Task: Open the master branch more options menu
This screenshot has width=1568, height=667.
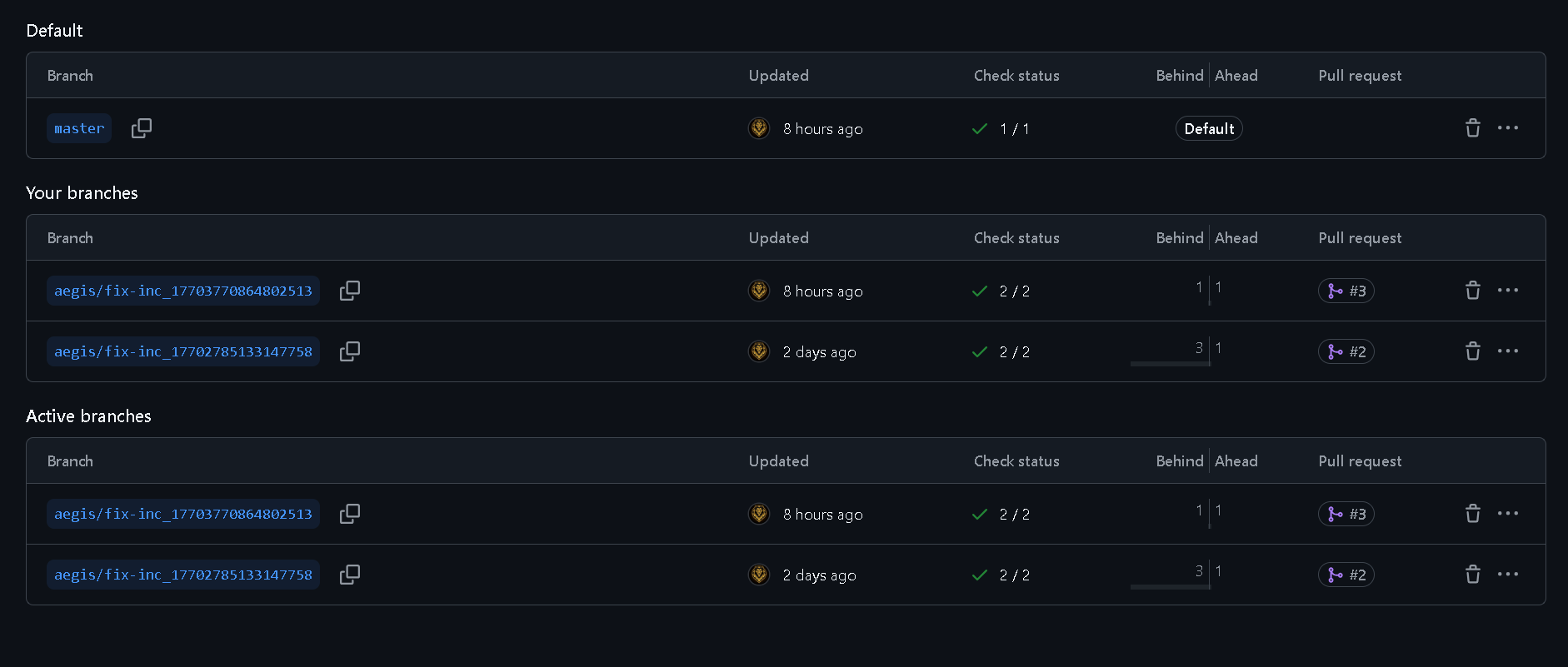Action: pyautogui.click(x=1507, y=128)
